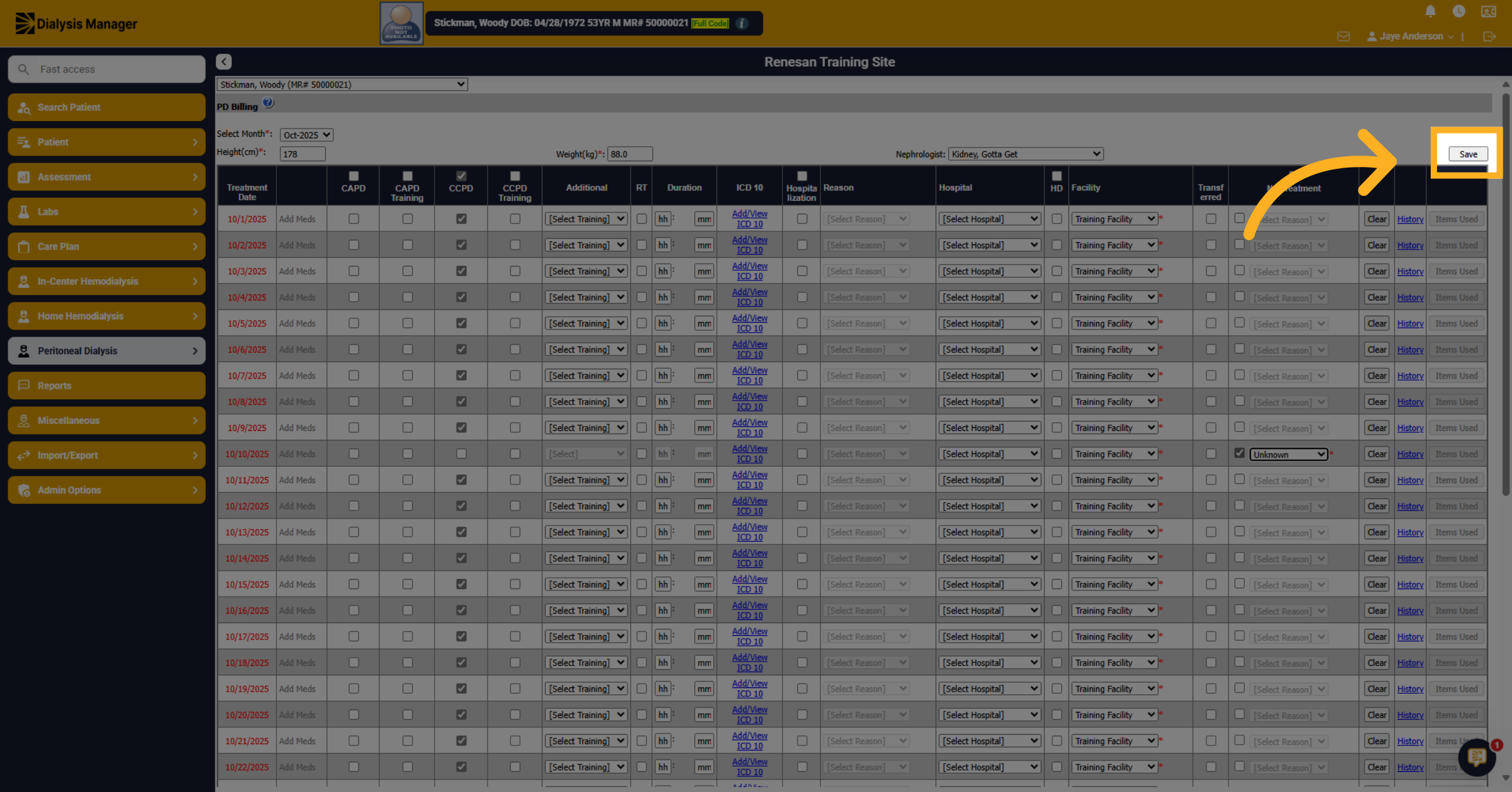
Task: Click the contact card icon in header
Action: 1489,11
